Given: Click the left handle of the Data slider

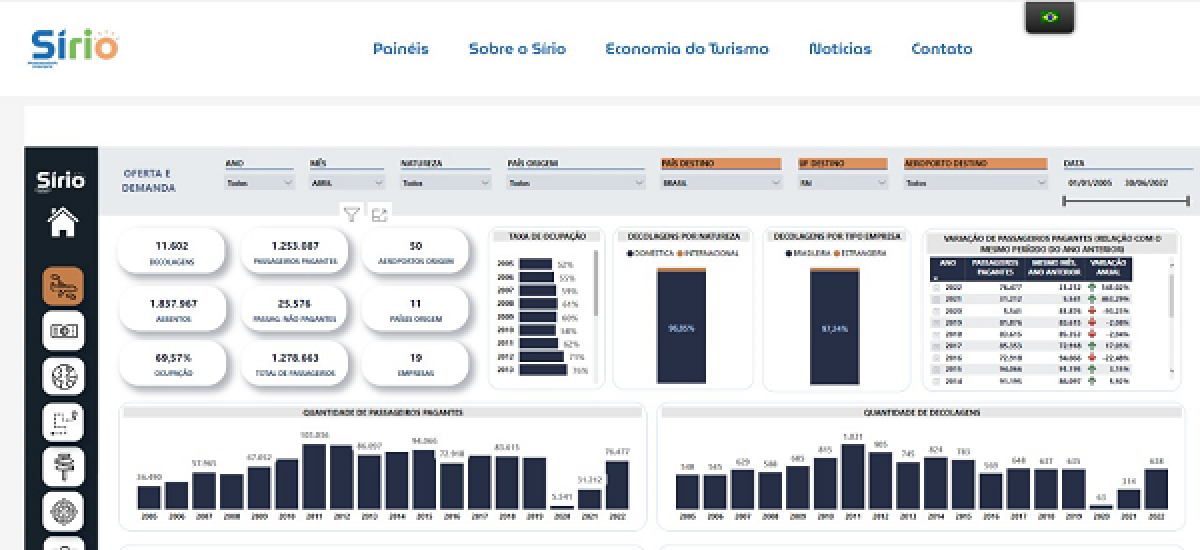Looking at the screenshot, I should (x=1064, y=201).
